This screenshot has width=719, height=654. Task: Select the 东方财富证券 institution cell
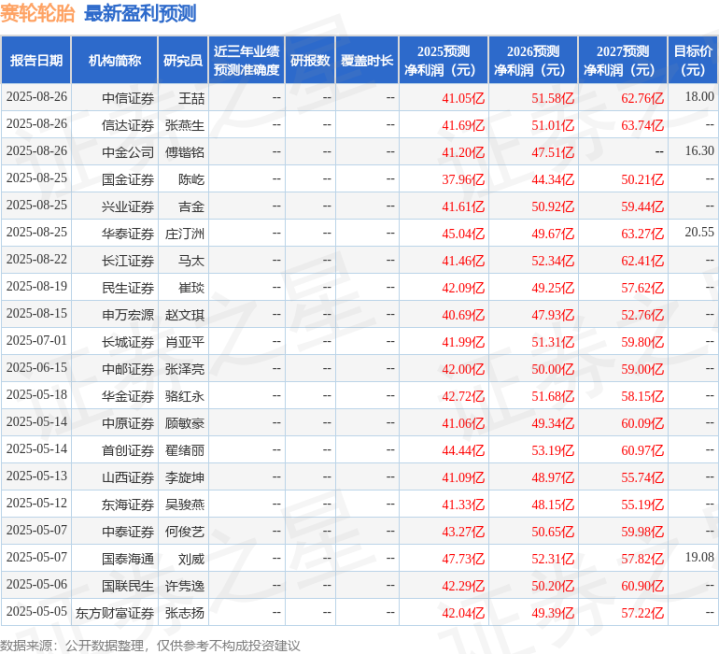[115, 613]
